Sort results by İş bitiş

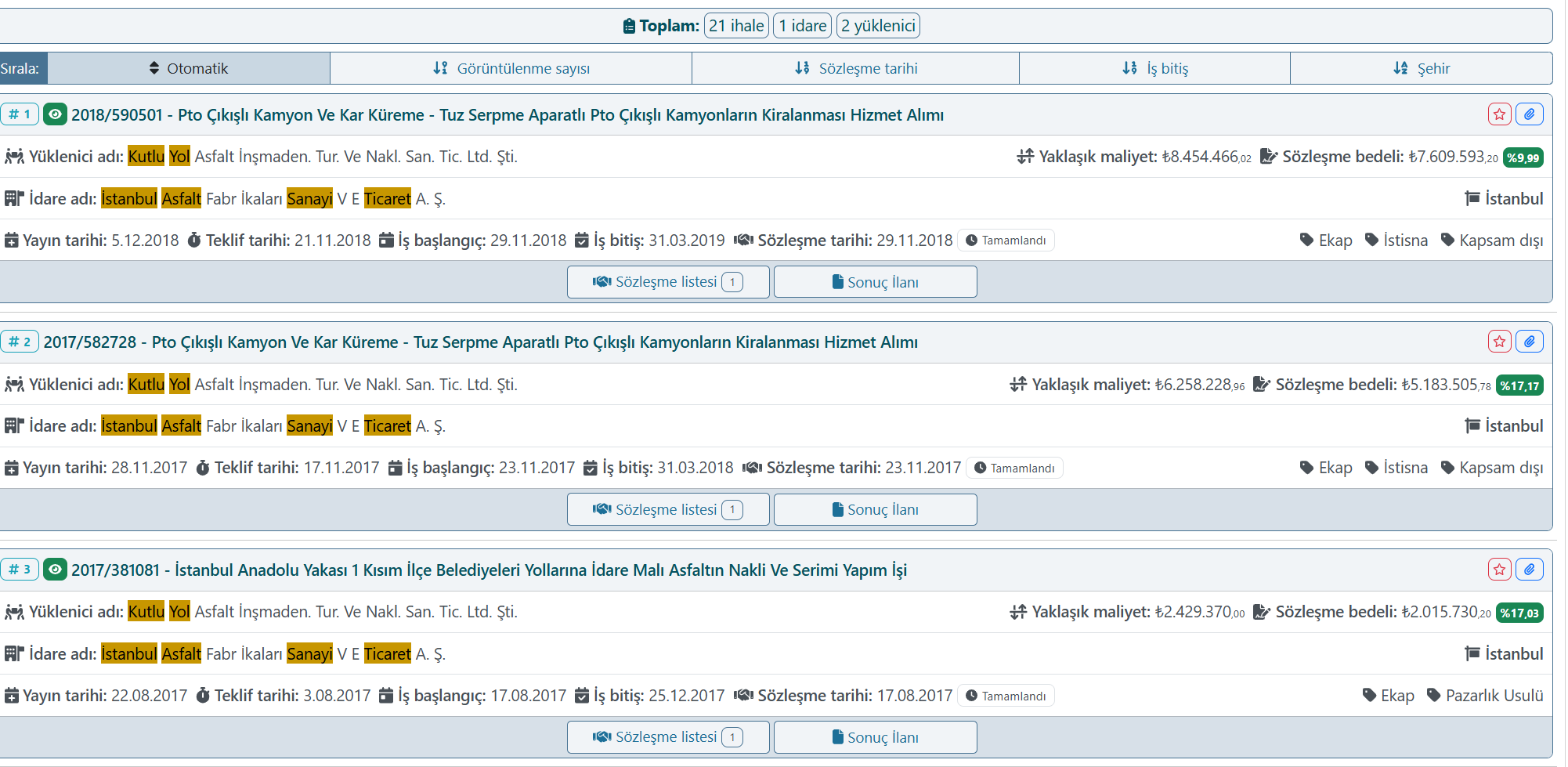[1155, 69]
